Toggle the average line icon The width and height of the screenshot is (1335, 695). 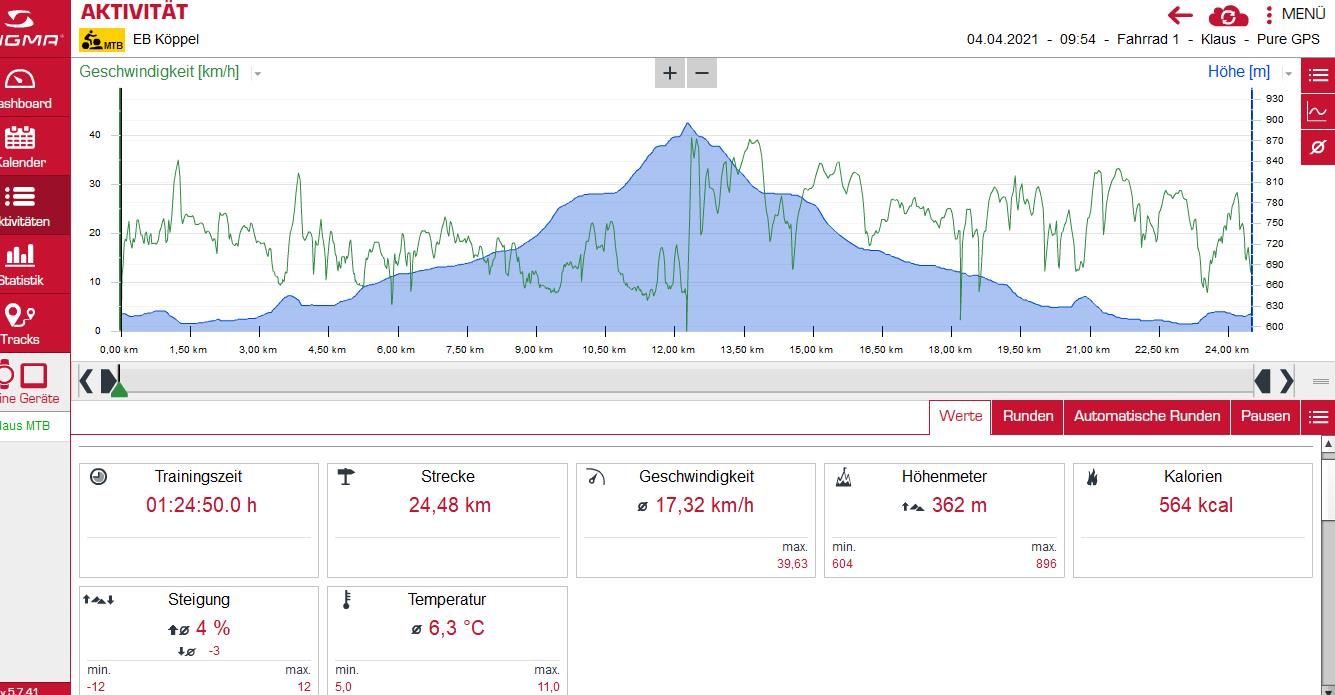1318,147
